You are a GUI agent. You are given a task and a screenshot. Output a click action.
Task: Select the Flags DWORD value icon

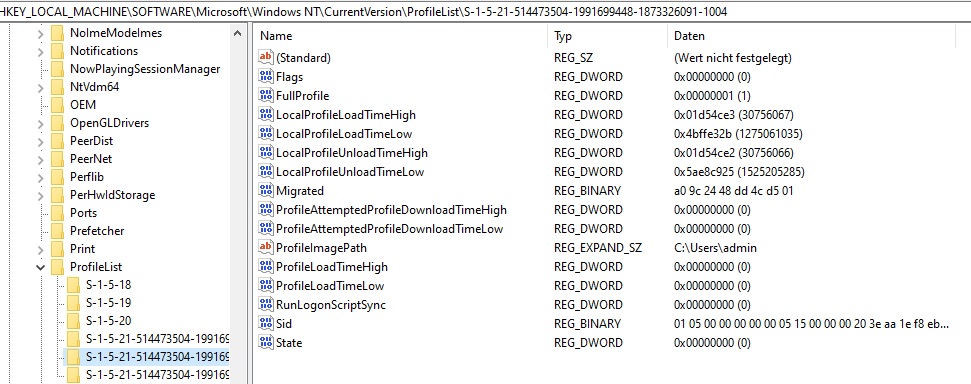coord(266,77)
